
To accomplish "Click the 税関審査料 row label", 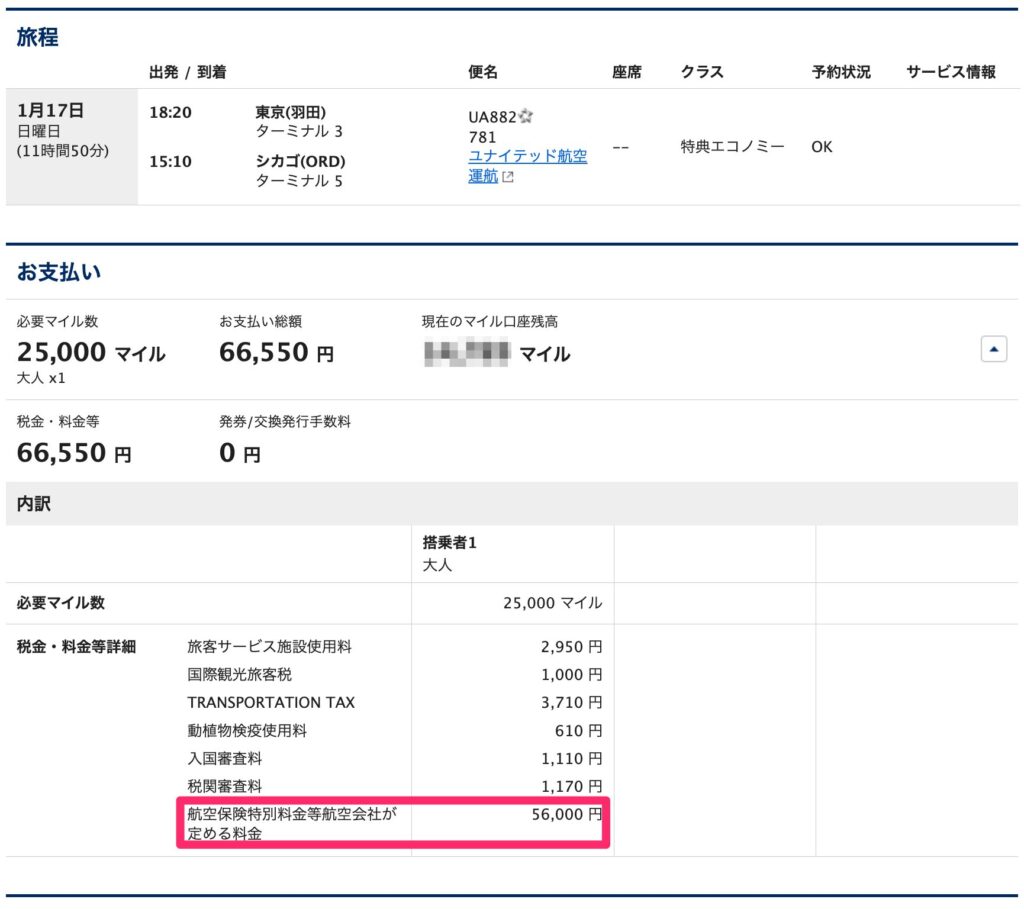I will pyautogui.click(x=225, y=786).
